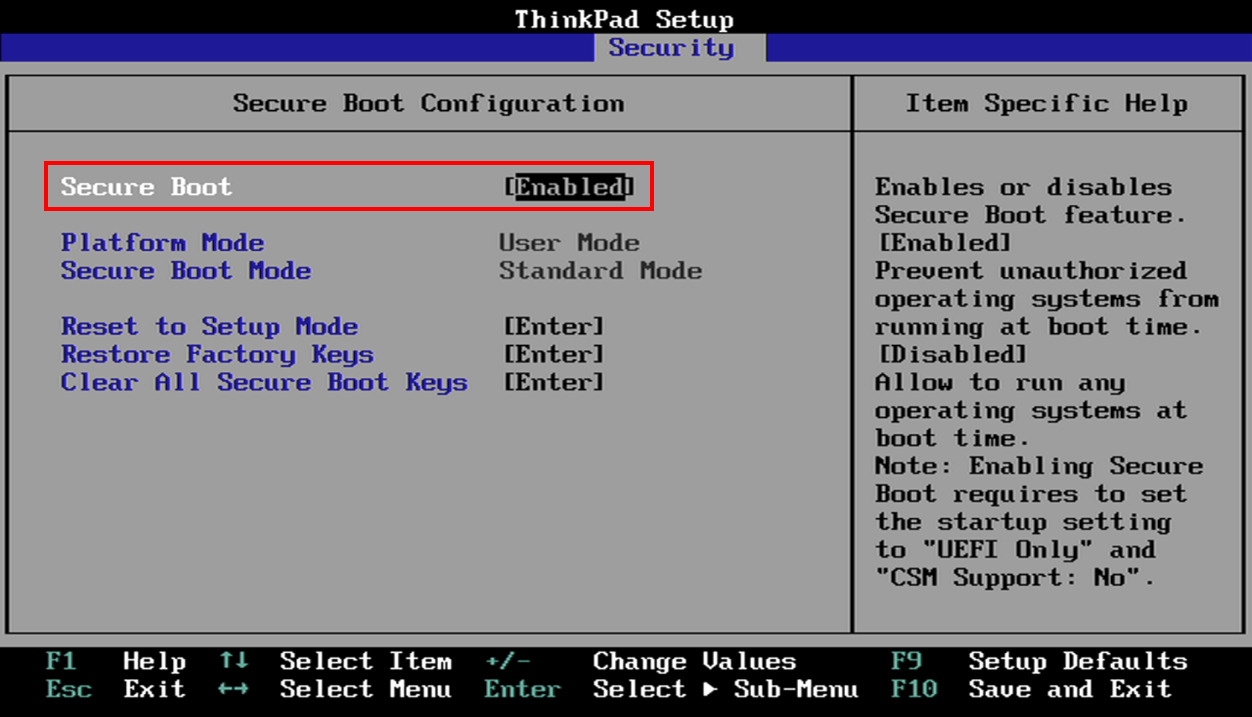Click the up-down arrows Select Item icon
The width and height of the screenshot is (1252, 717).
(233, 661)
